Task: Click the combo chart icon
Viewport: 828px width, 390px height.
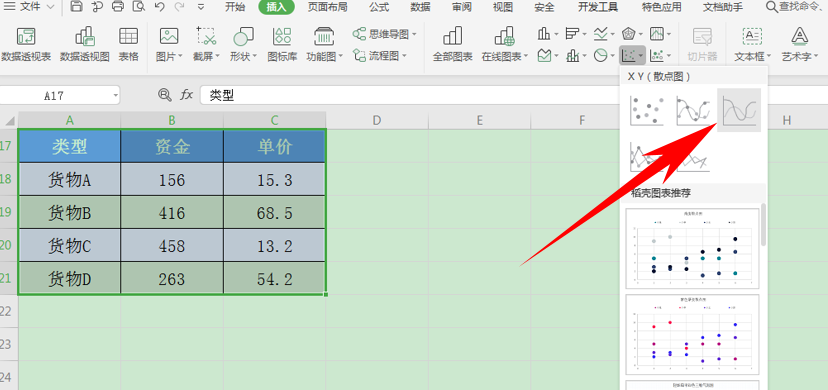Action: click(572, 55)
